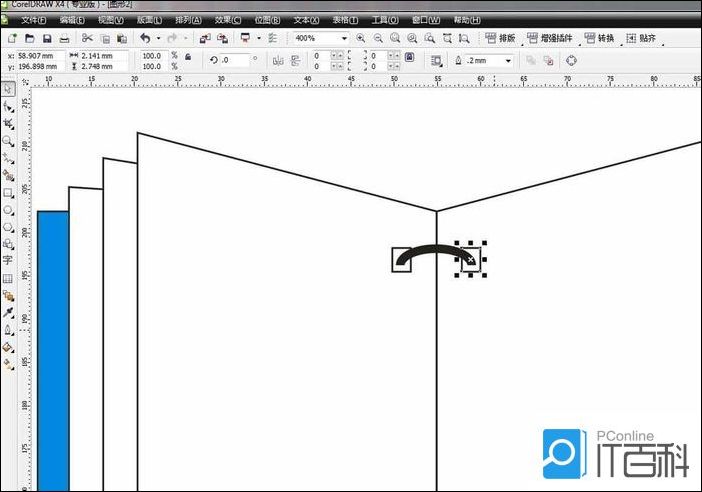Select the Eyedropper tool
The height and width of the screenshot is (492, 702).
click(8, 312)
